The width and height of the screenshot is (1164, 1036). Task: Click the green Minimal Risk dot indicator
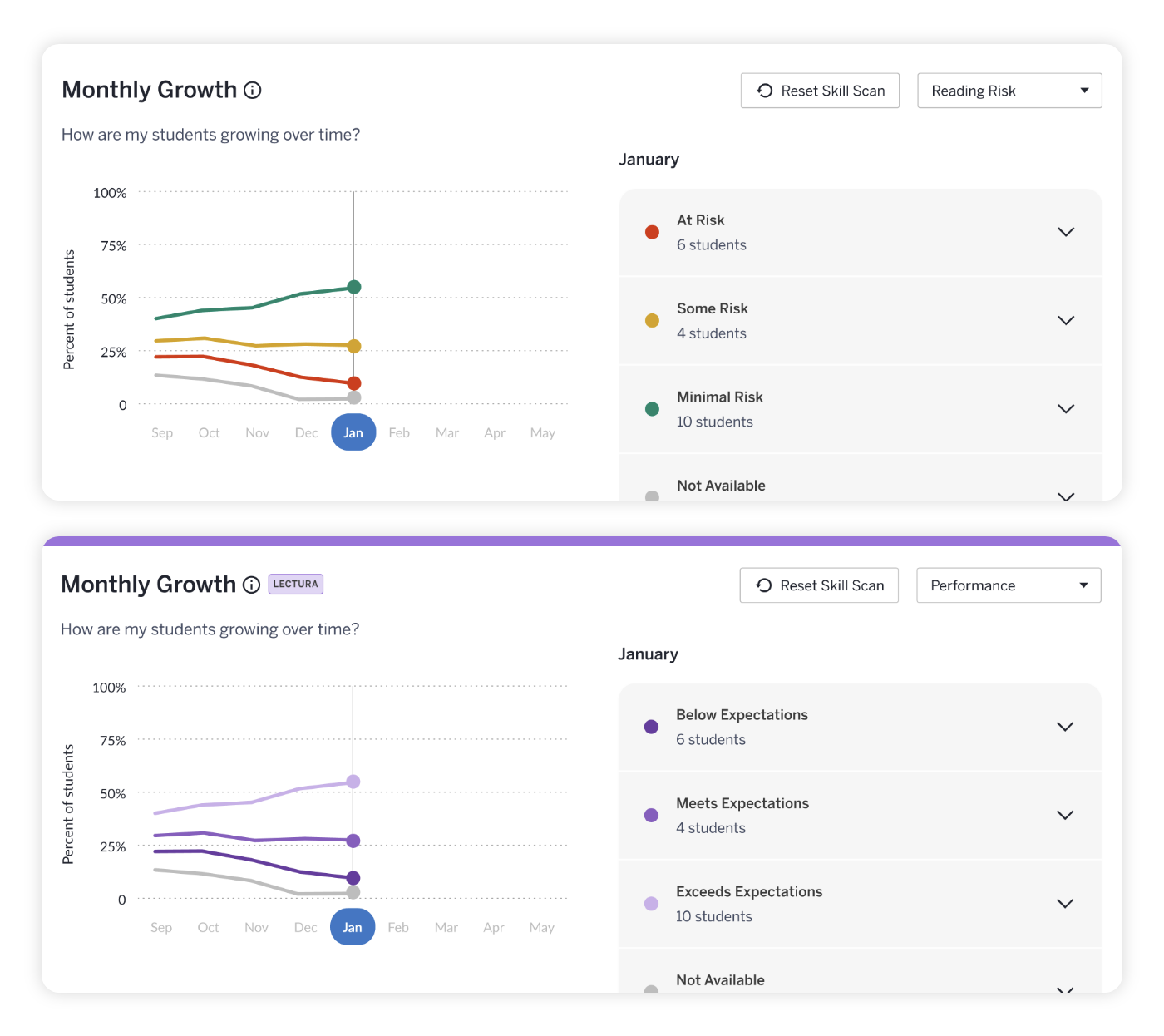(652, 409)
